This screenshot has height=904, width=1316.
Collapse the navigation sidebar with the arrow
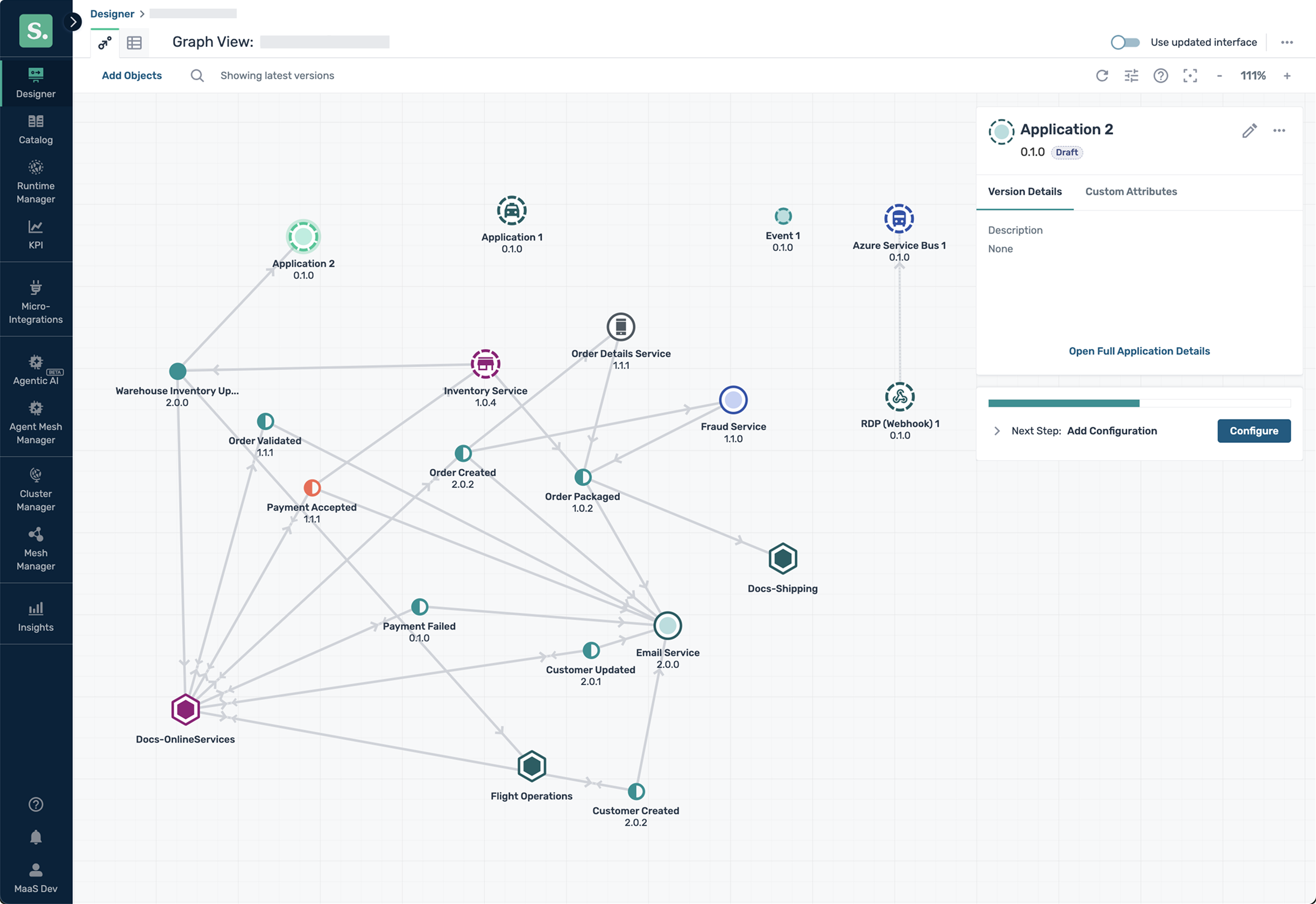[x=73, y=22]
